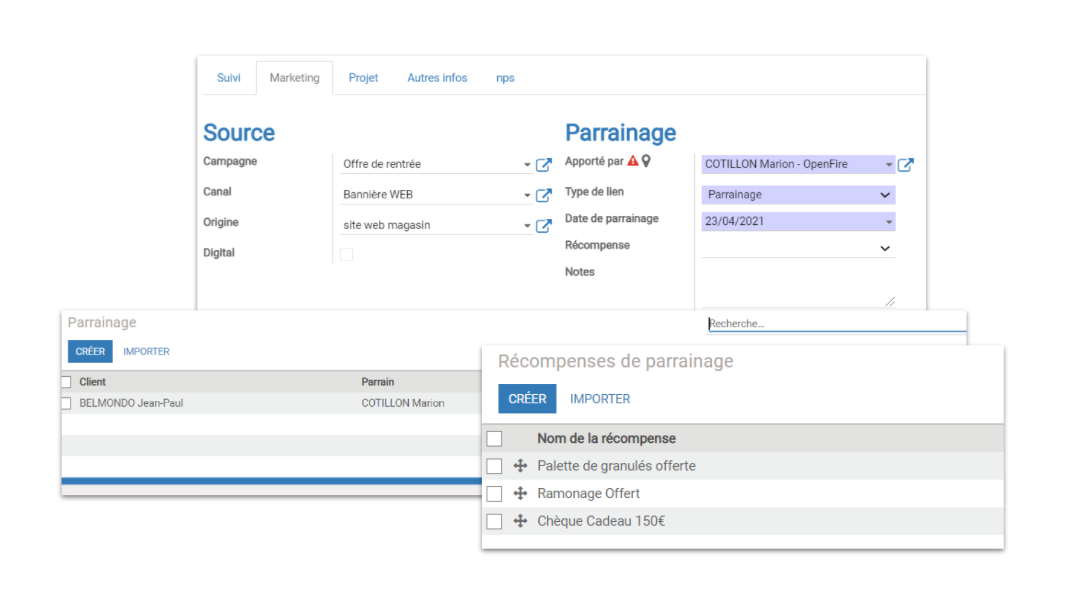This screenshot has width=1065, height=592.
Task: Click drag handle of Chèque Cadeau 150€
Action: pos(520,521)
